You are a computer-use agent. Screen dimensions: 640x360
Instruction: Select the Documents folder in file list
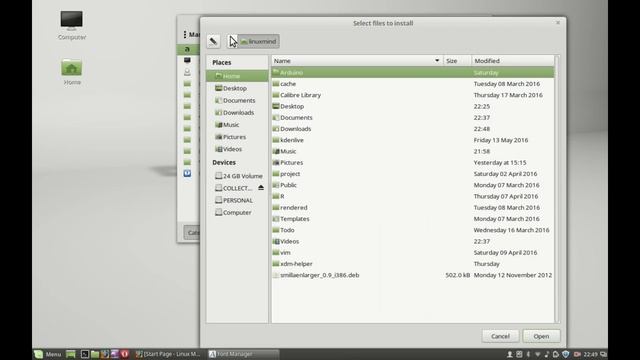click(x=413, y=118)
